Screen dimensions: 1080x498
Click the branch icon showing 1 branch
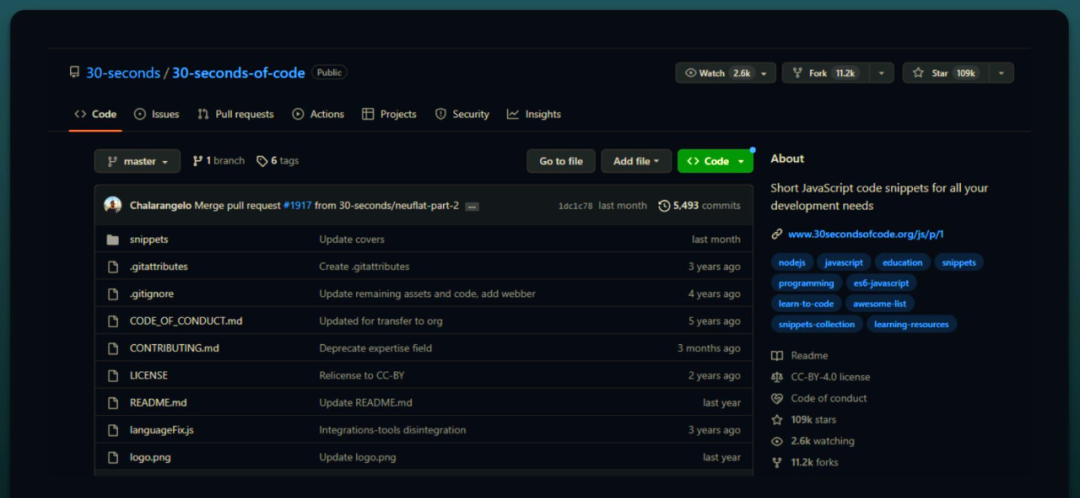pyautogui.click(x=197, y=161)
